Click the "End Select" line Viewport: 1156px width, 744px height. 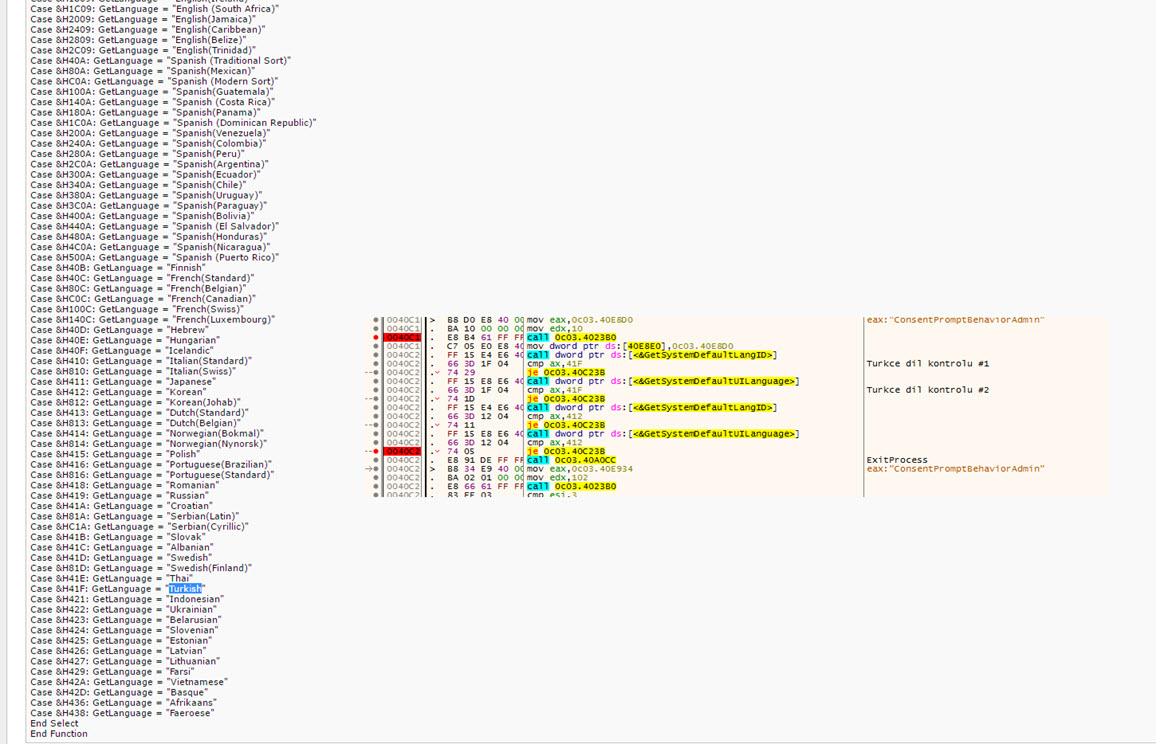[54, 723]
